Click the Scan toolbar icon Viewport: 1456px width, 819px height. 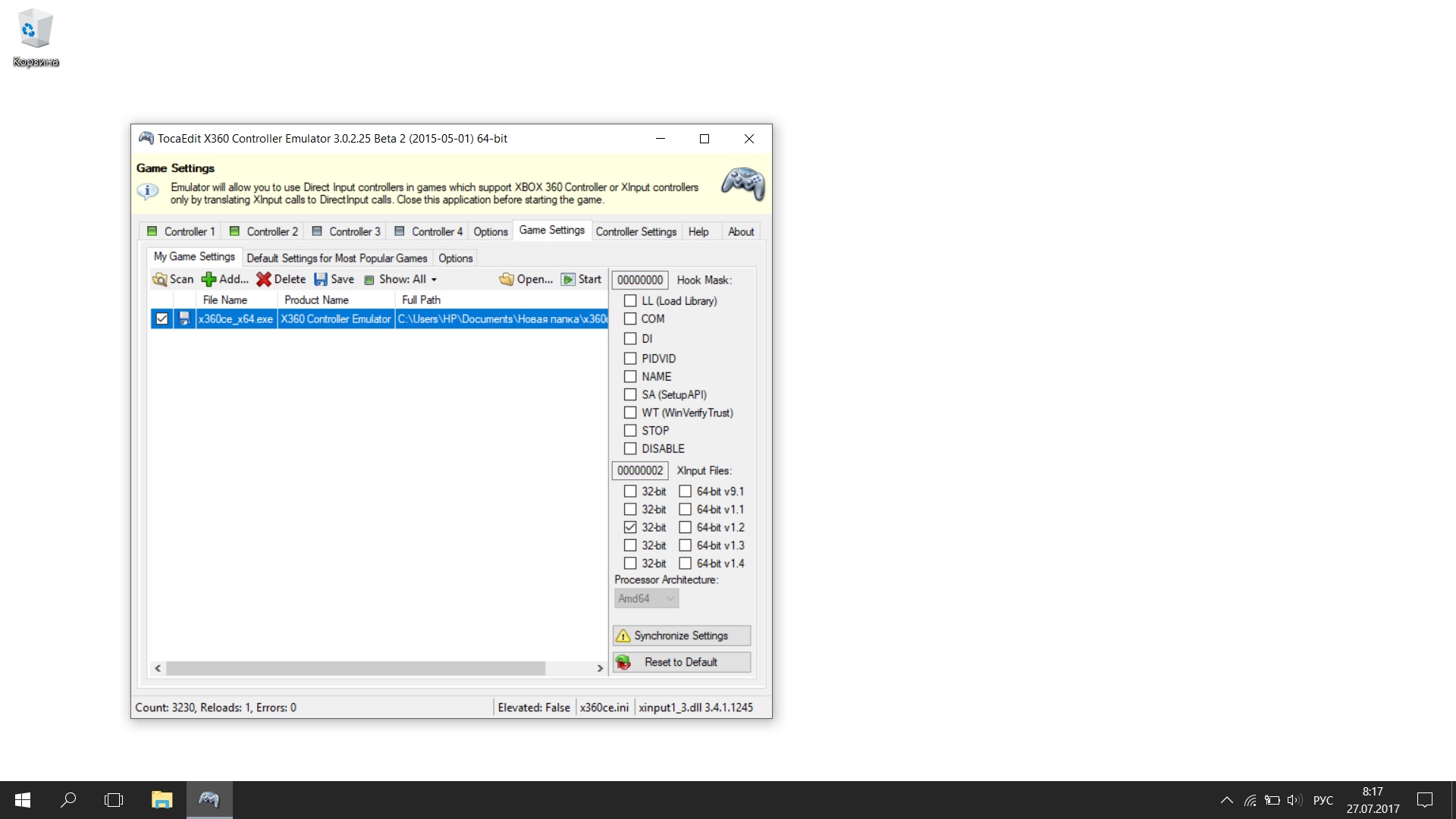[x=160, y=280]
